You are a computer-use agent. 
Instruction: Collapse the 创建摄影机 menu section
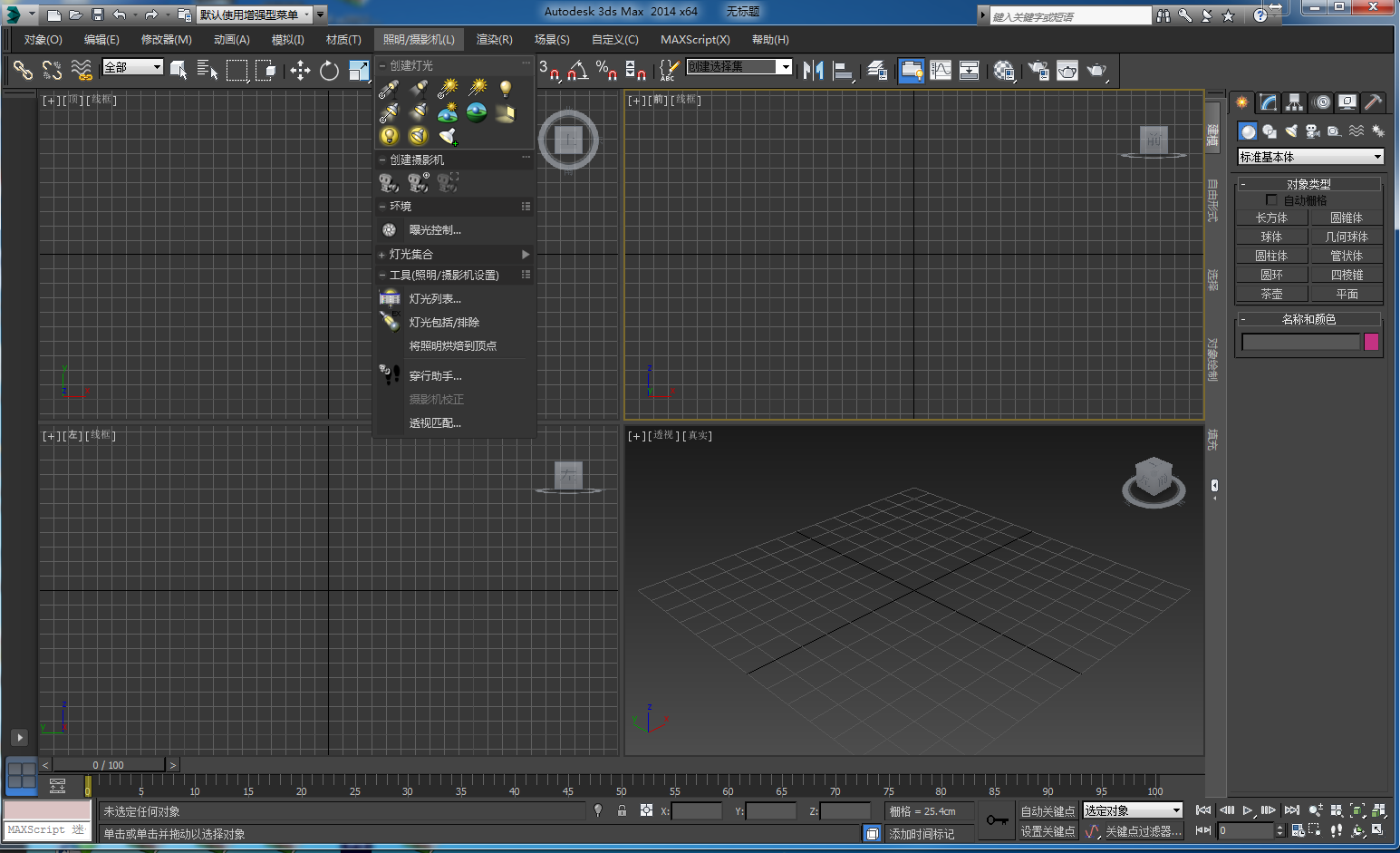(382, 160)
